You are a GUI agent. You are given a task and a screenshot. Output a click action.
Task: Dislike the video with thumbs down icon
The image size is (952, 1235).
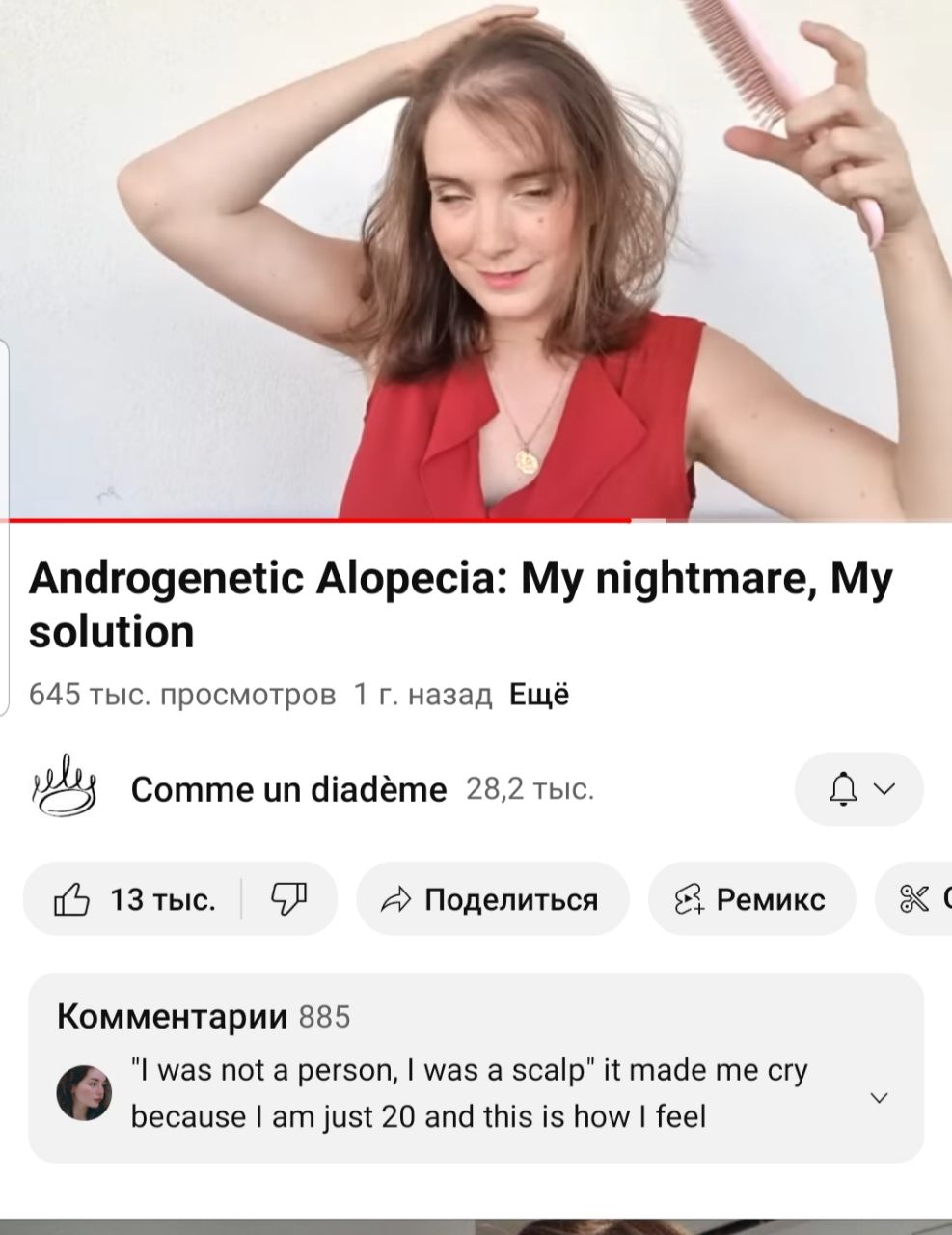[288, 899]
